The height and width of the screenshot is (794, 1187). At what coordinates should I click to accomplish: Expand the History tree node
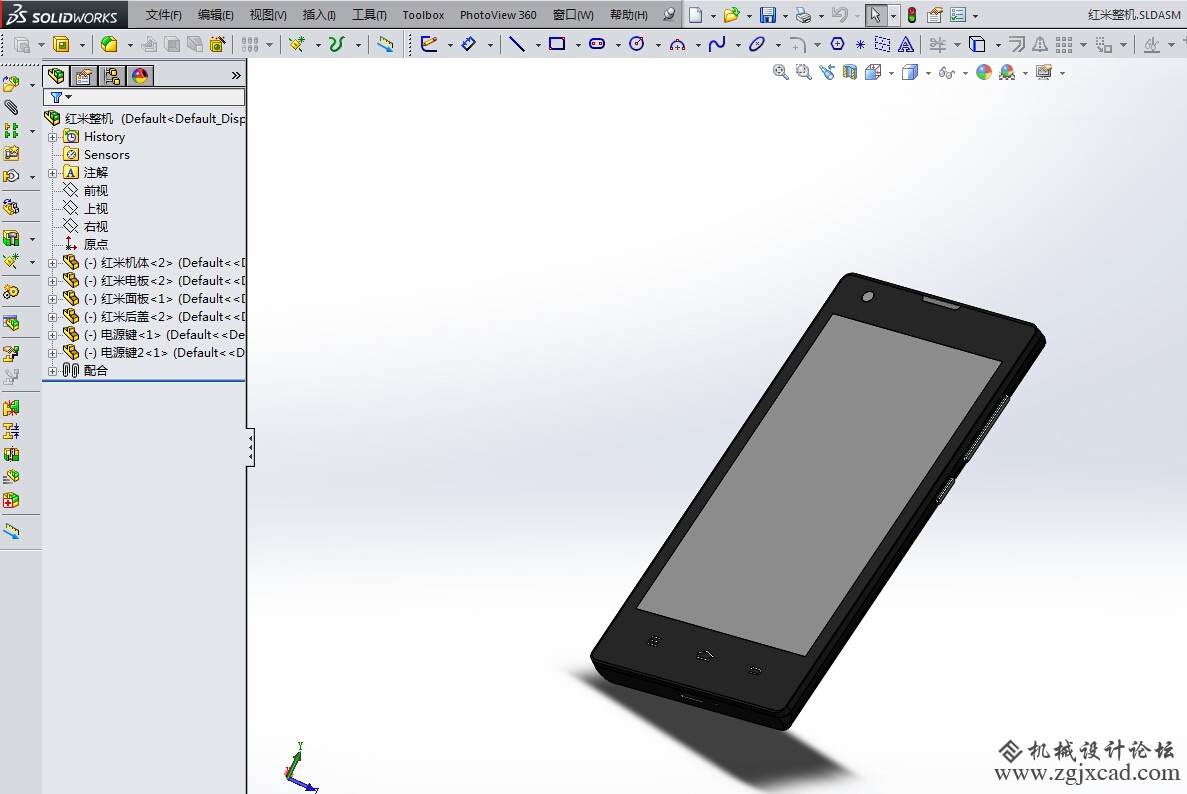tap(53, 137)
